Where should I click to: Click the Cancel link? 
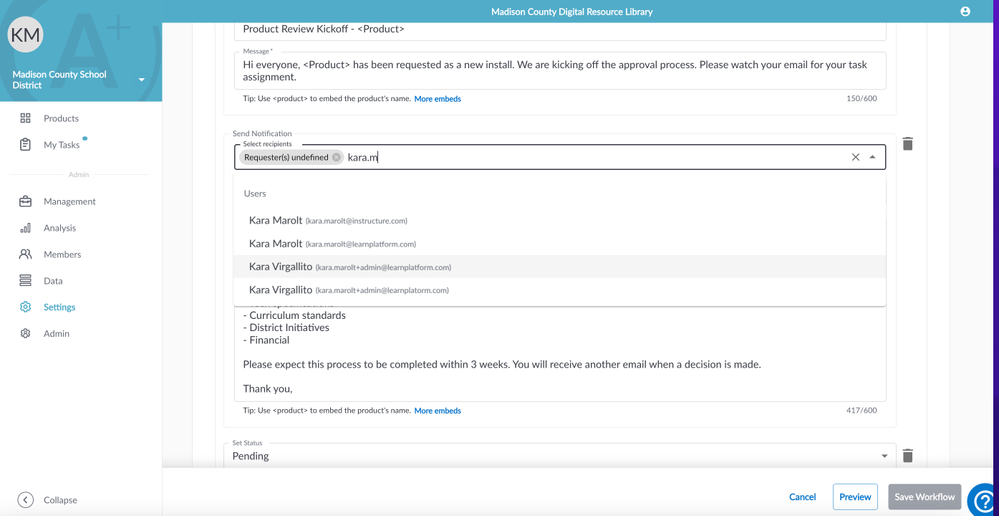tap(802, 497)
